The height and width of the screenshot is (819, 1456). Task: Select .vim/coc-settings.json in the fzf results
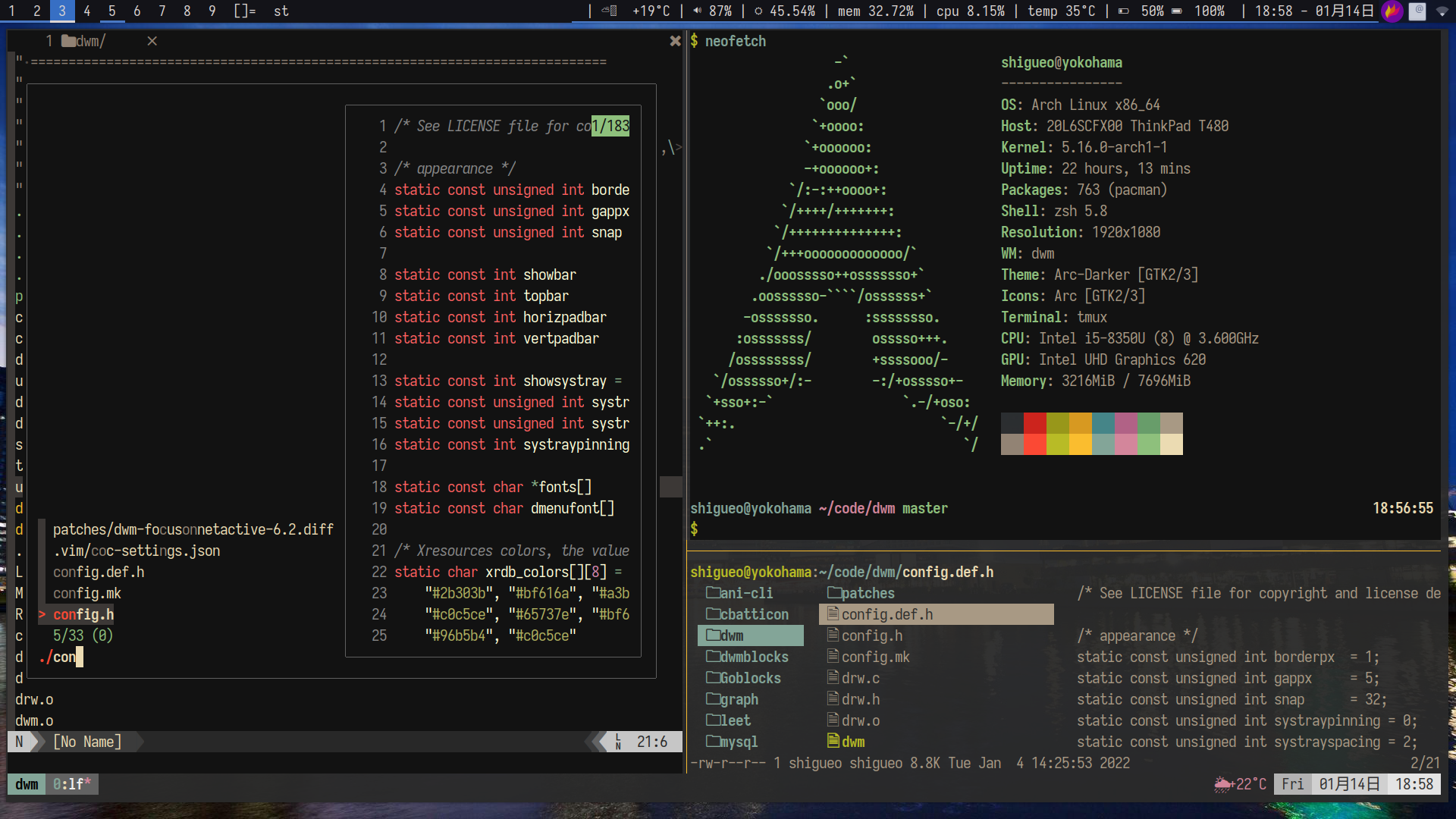tap(136, 551)
